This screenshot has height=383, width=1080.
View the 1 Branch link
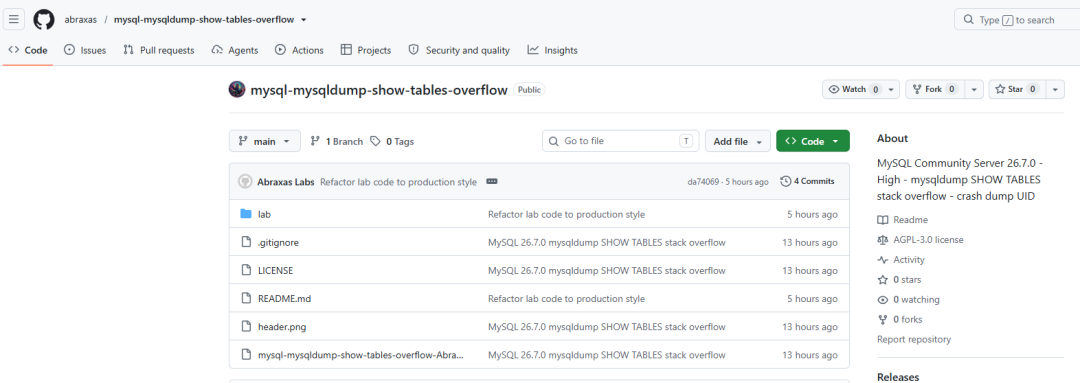pos(337,141)
